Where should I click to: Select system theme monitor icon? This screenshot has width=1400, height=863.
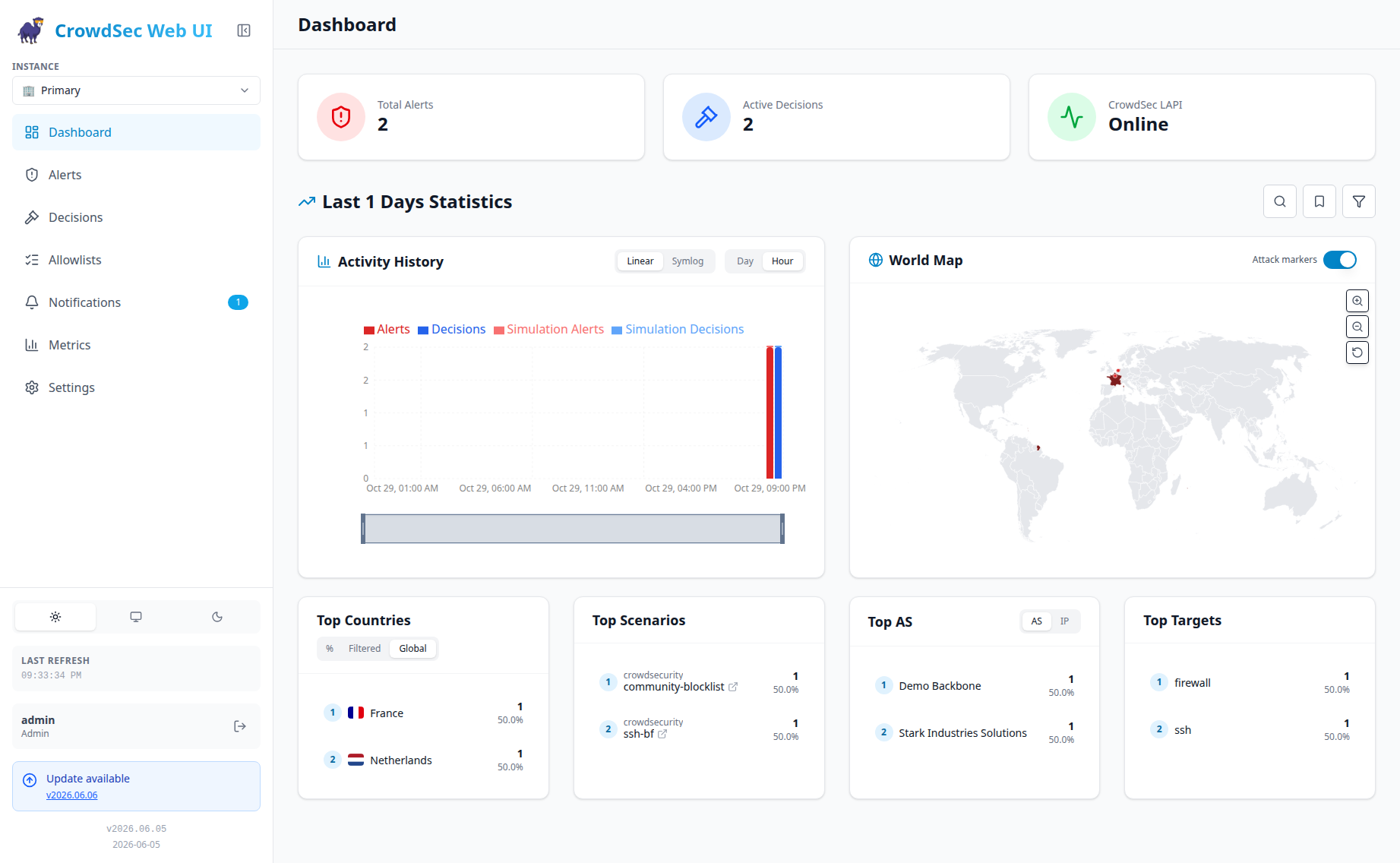[x=136, y=617]
